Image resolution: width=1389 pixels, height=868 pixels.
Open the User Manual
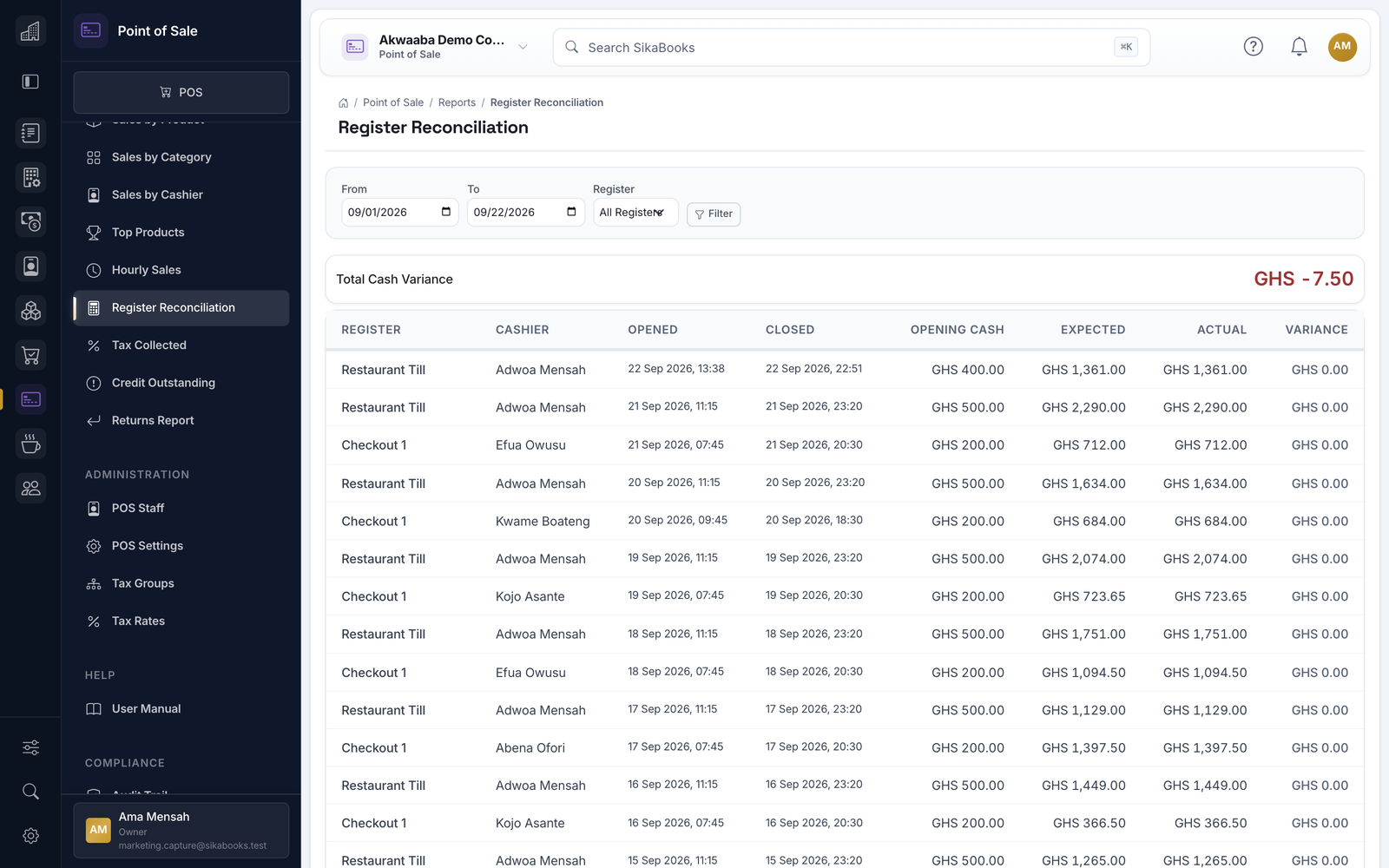pos(181,709)
